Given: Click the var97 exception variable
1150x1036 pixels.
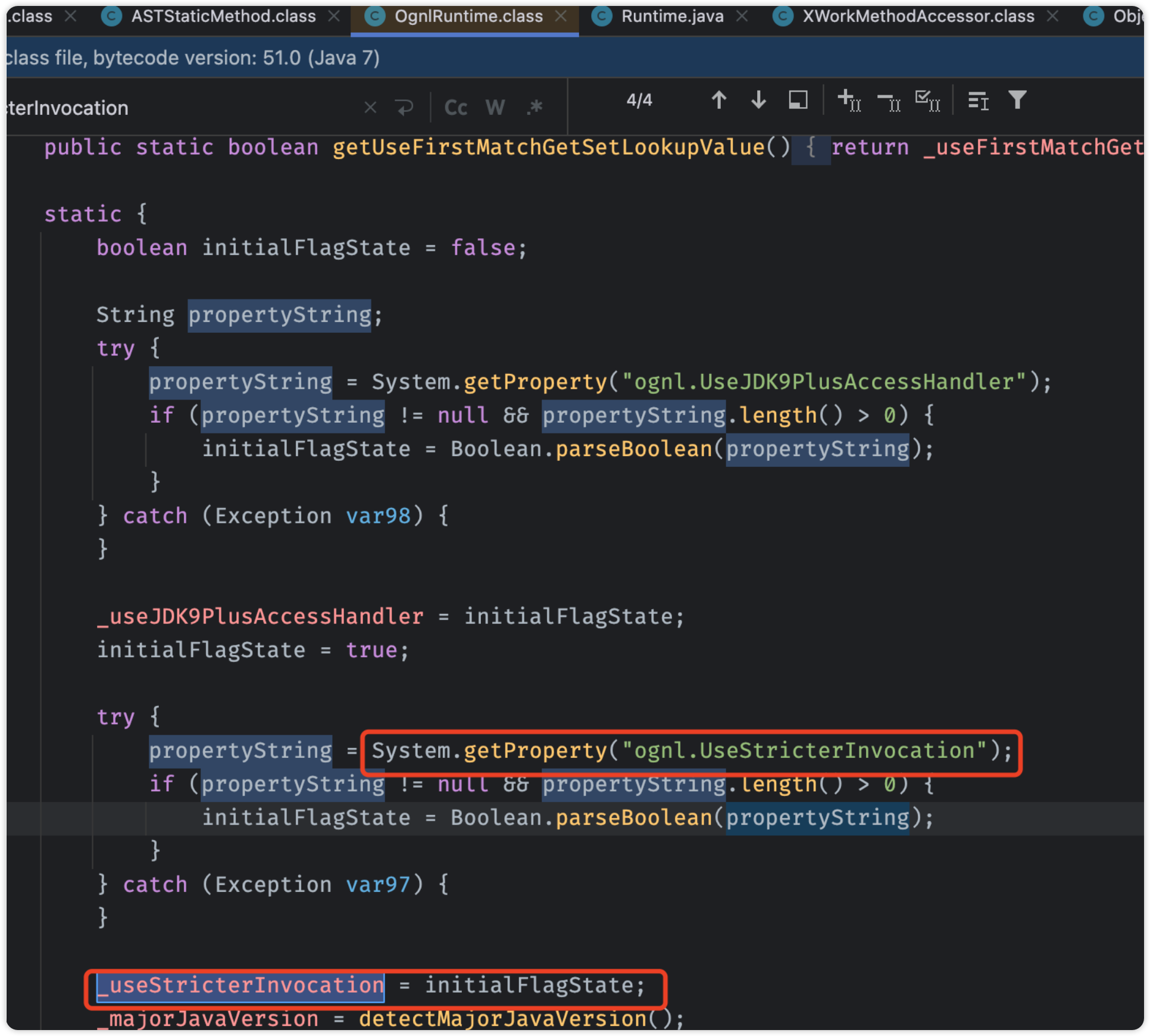Looking at the screenshot, I should [379, 885].
